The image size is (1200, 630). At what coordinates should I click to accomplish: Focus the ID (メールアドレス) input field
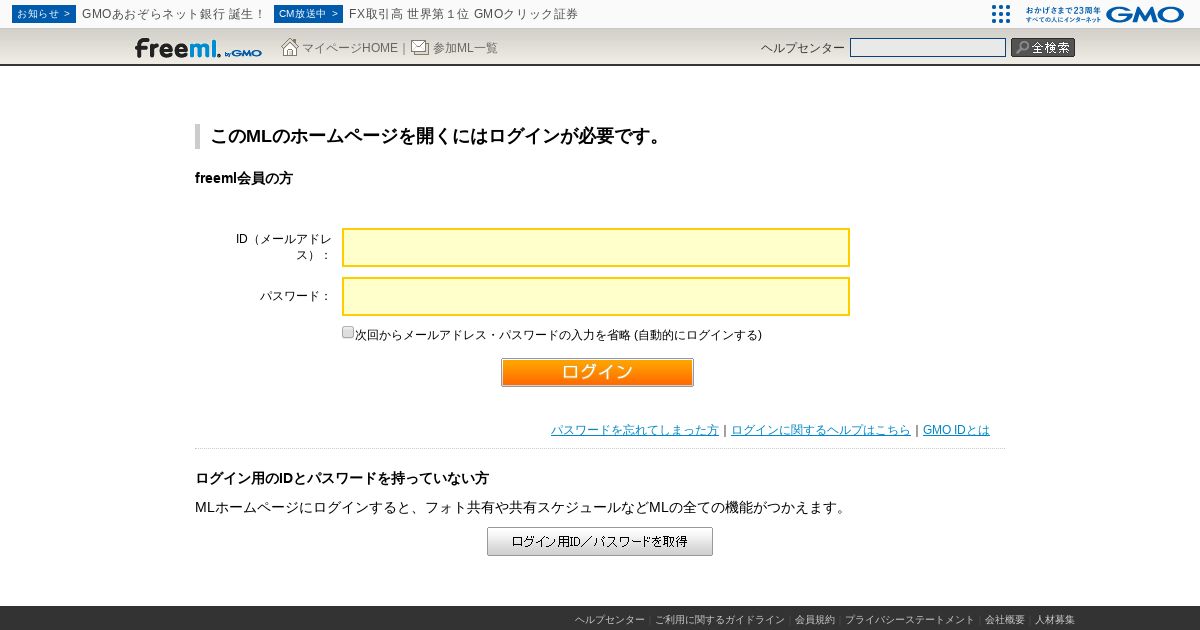[596, 247]
